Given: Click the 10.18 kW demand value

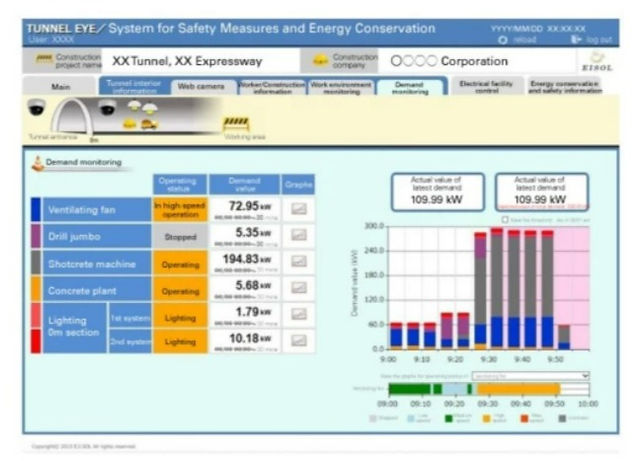Looking at the screenshot, I should (249, 339).
